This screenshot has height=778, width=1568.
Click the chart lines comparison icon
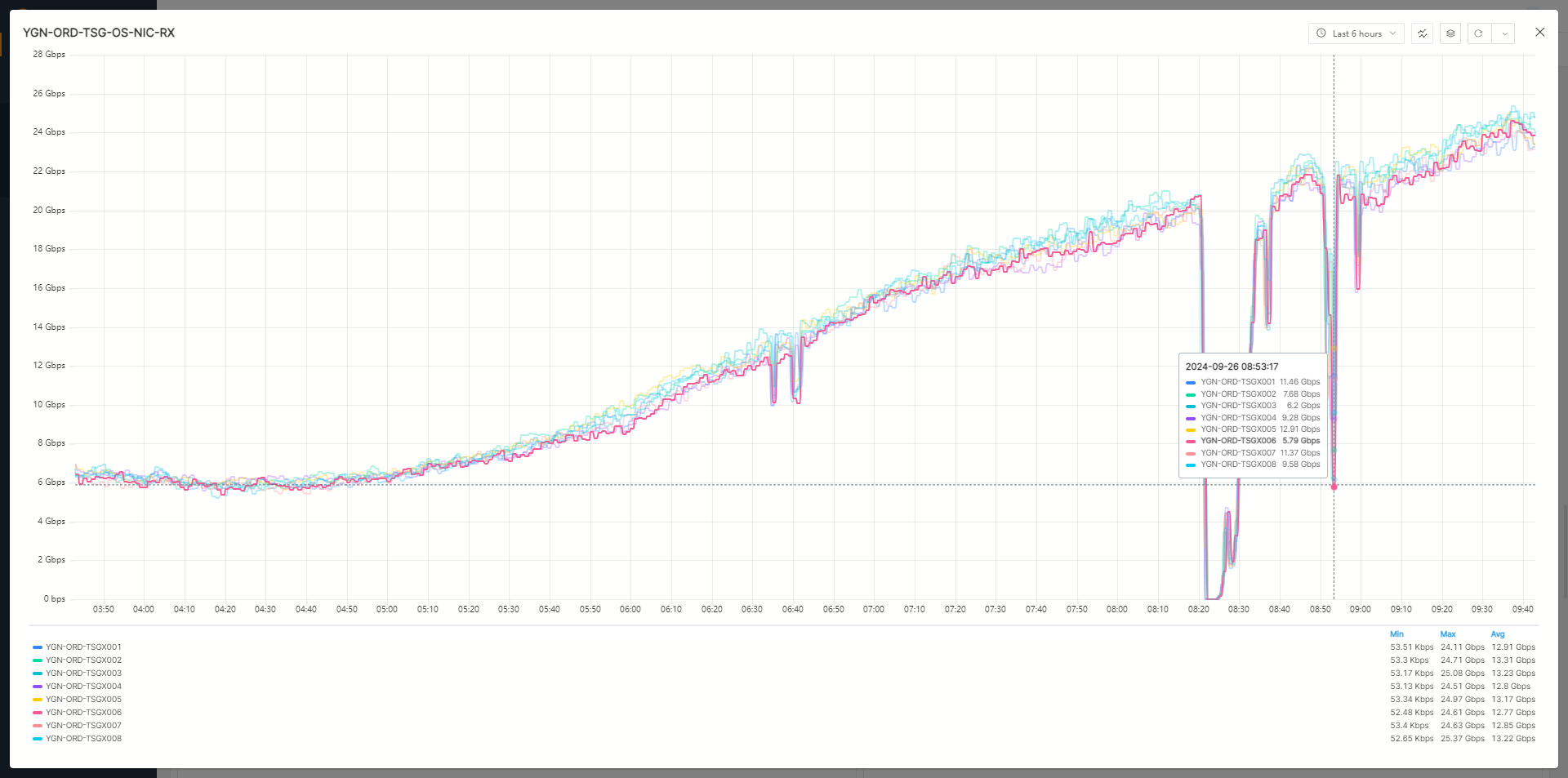tap(1422, 33)
